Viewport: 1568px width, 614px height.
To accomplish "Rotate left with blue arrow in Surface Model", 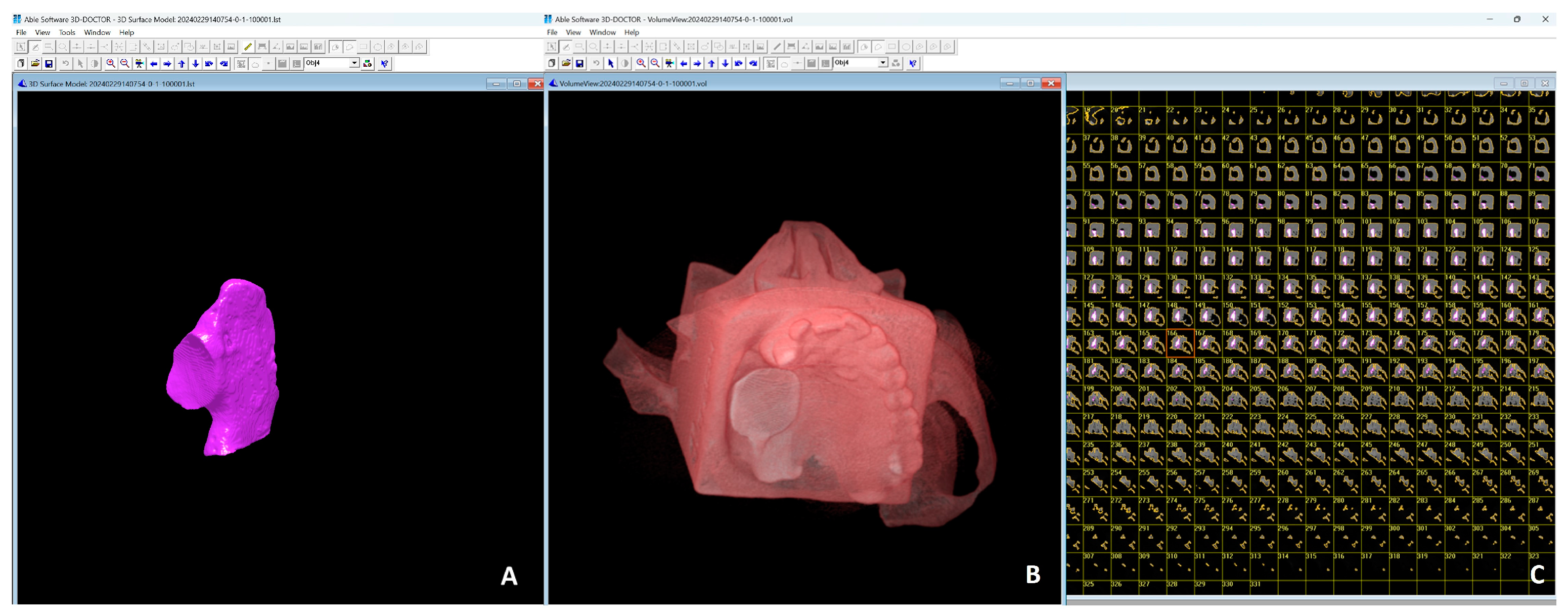I will [x=153, y=64].
